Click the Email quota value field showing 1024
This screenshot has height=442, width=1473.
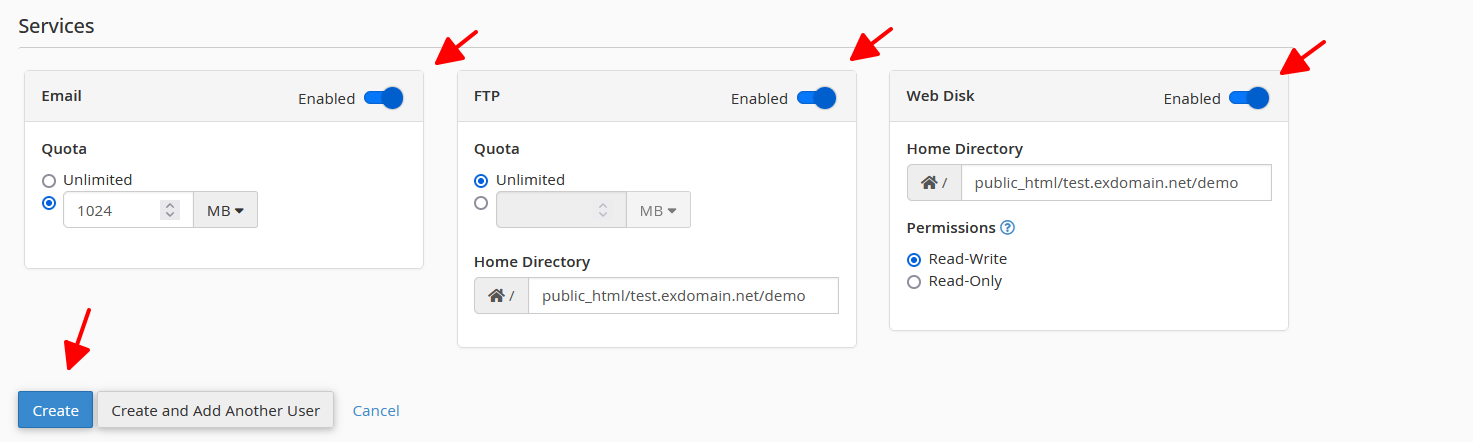pyautogui.click(x=112, y=210)
